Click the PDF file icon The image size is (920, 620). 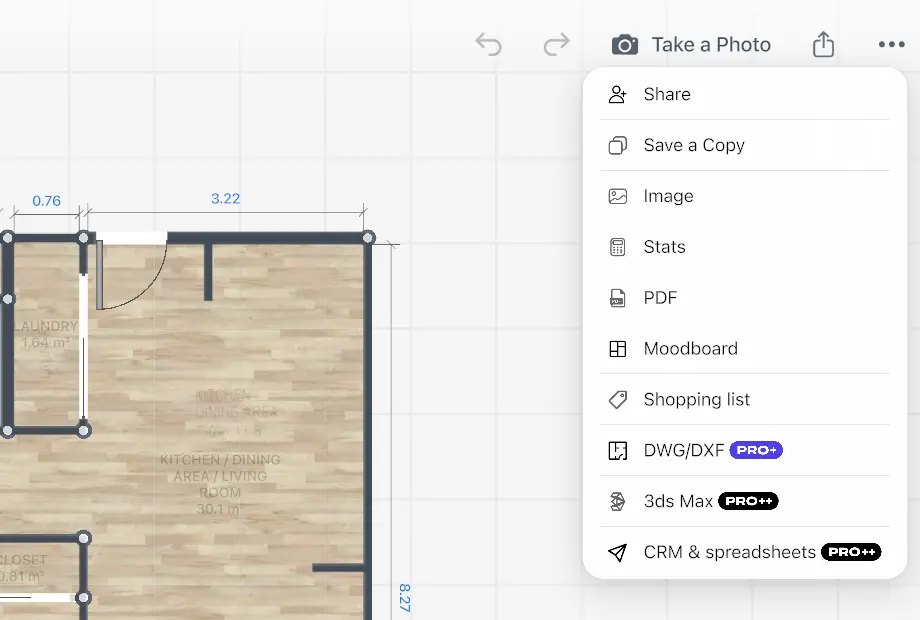pos(617,298)
